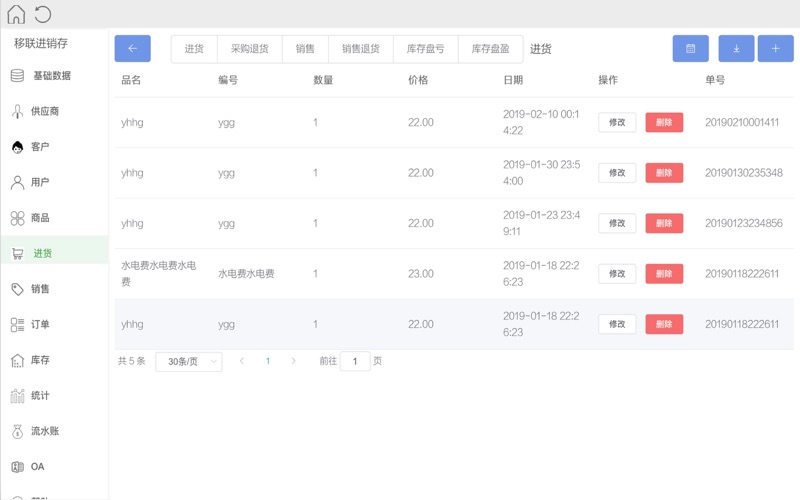Click the 单号 column header

[715, 80]
